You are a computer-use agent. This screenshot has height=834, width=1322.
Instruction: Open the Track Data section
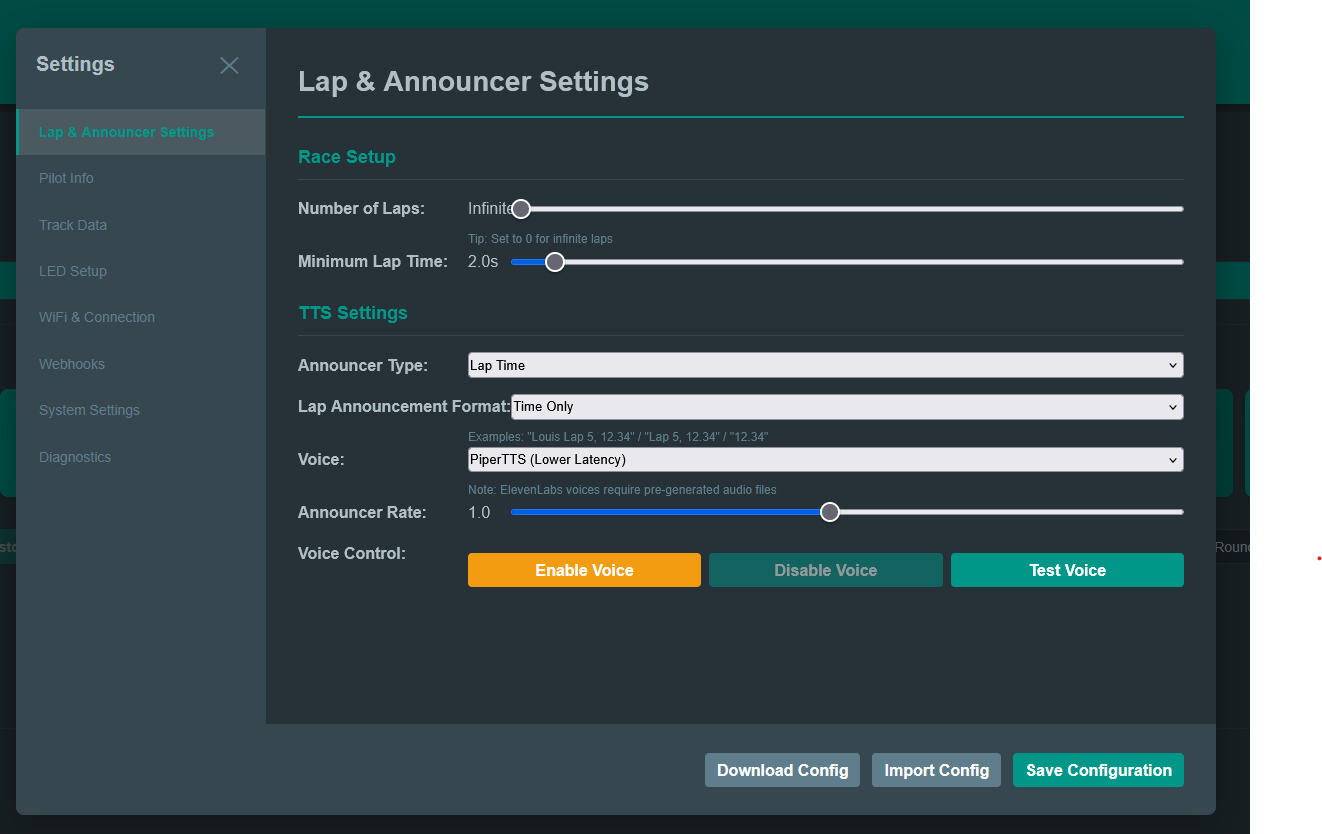click(141, 225)
